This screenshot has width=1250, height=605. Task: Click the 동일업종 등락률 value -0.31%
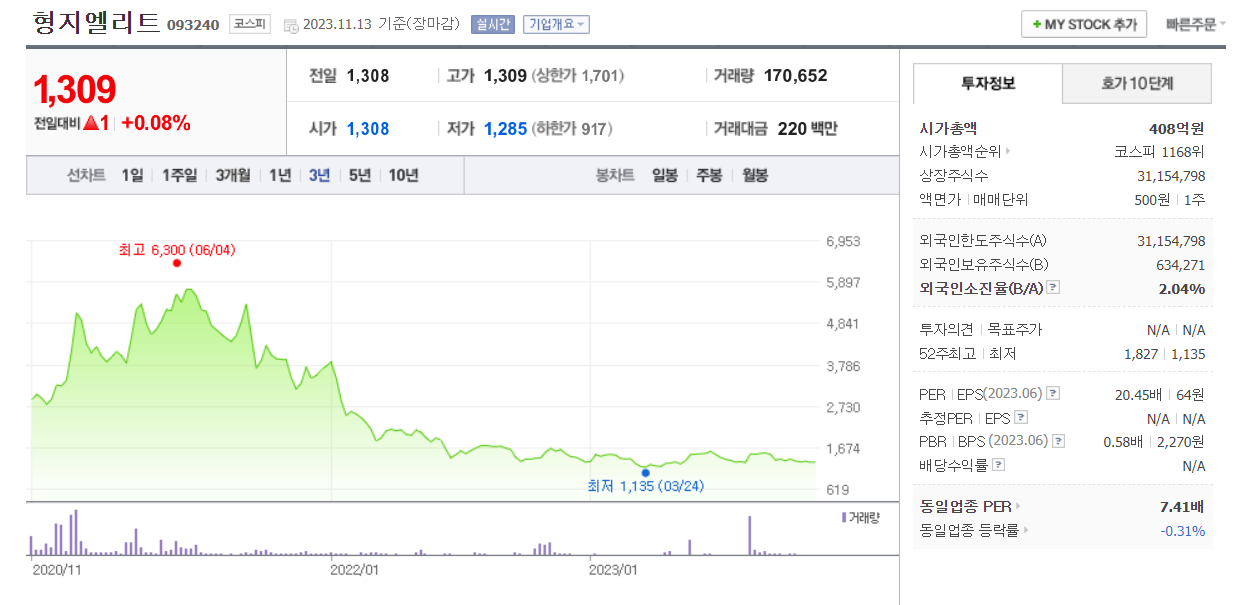pos(1183,531)
